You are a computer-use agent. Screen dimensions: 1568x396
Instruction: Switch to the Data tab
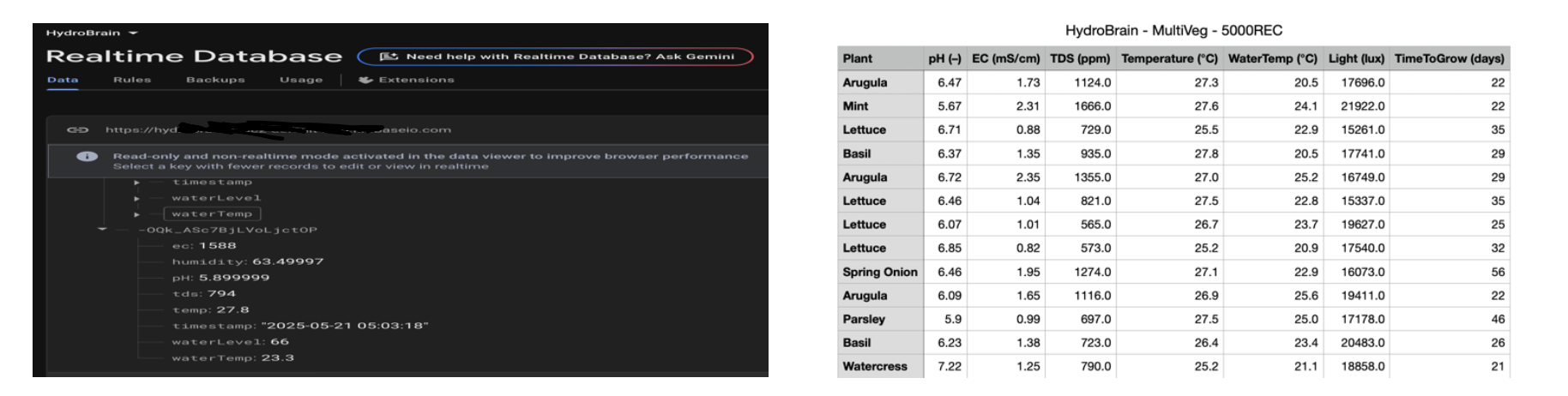[x=63, y=80]
